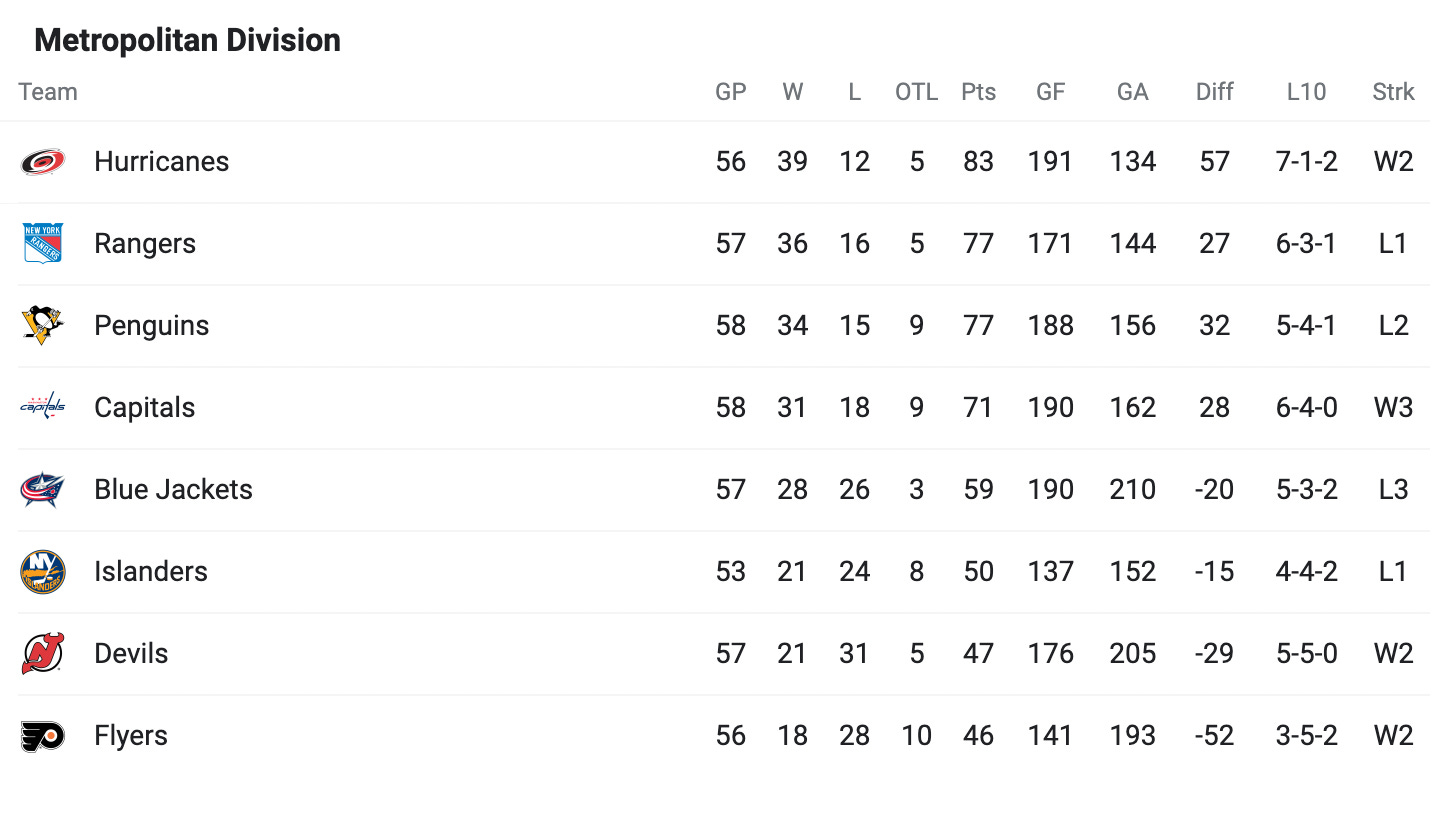Click the Flyers team name
Image resolution: width=1448 pixels, height=816 pixels.
point(131,736)
